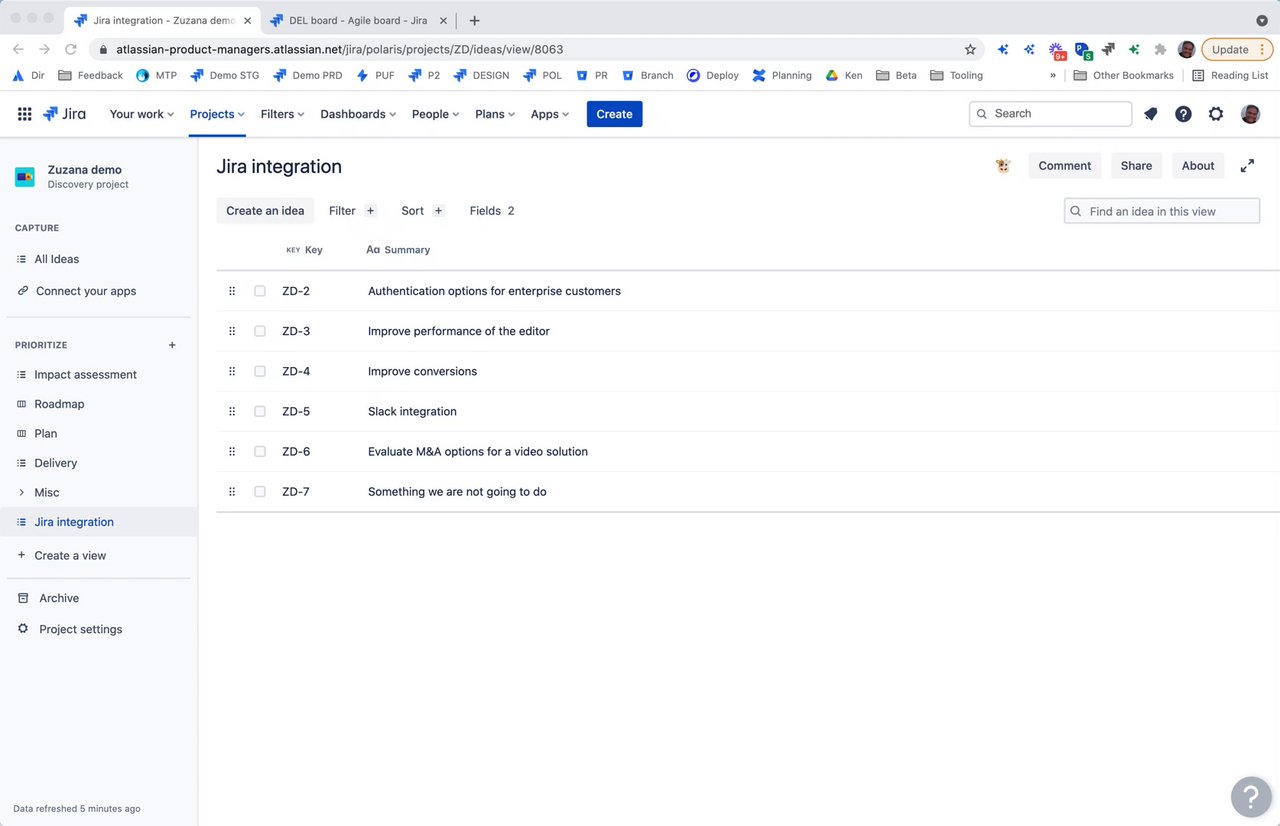1280x826 pixels.
Task: Click the plus icon next to Sort
Action: [x=438, y=211]
